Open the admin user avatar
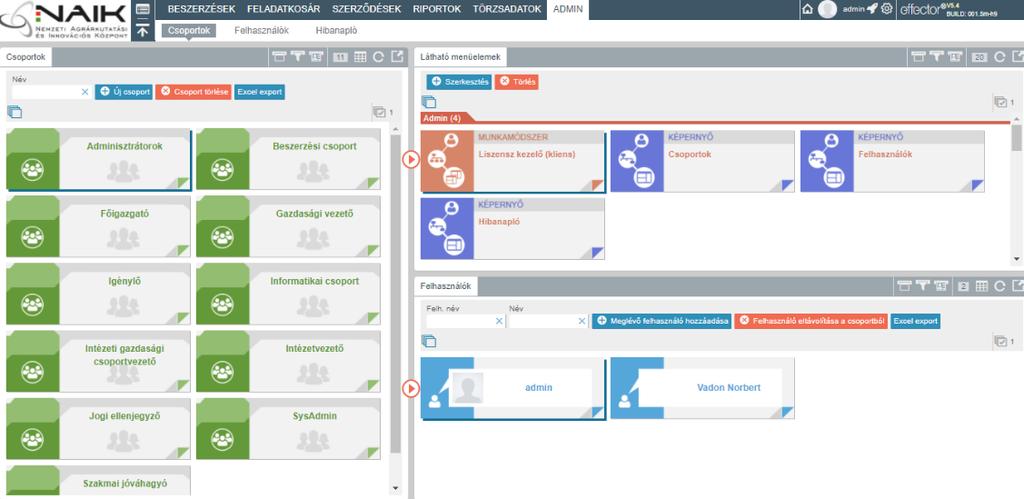The width and height of the screenshot is (1024, 499). point(827,9)
